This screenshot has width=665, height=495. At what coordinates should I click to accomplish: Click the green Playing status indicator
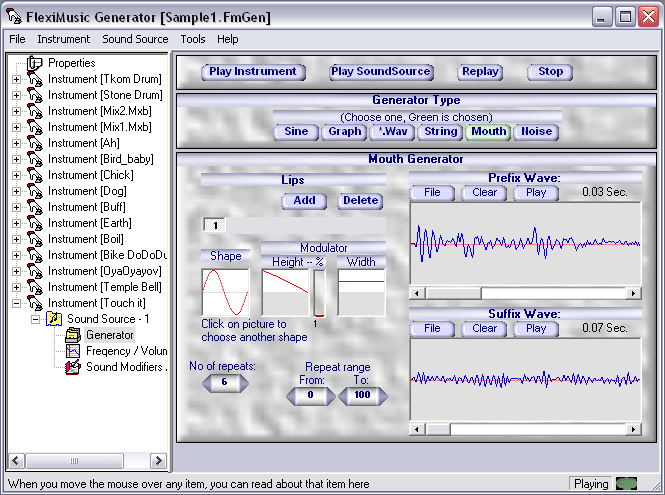click(x=626, y=484)
